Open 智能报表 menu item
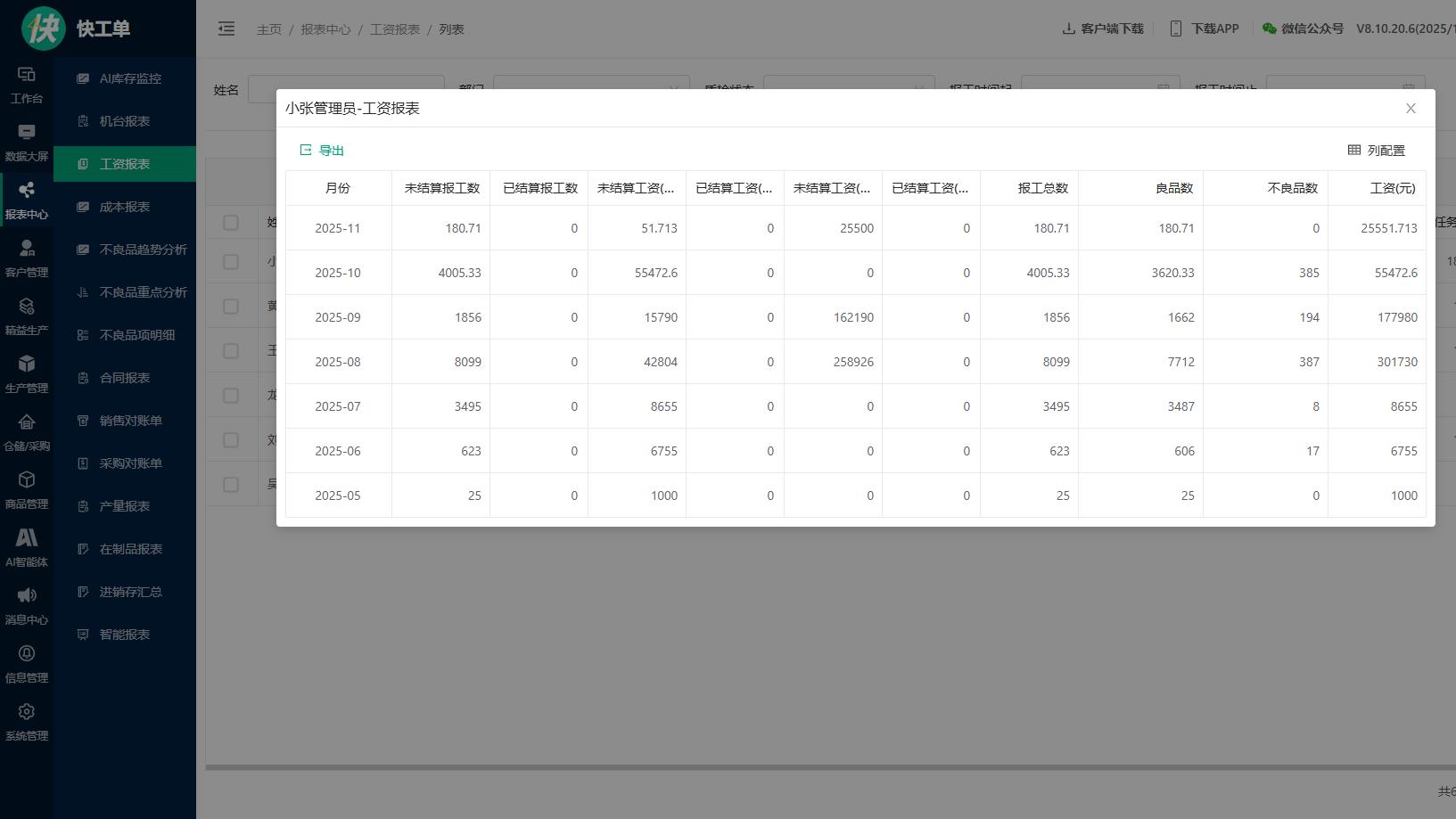Viewport: 1456px width, 819px height. 125,635
